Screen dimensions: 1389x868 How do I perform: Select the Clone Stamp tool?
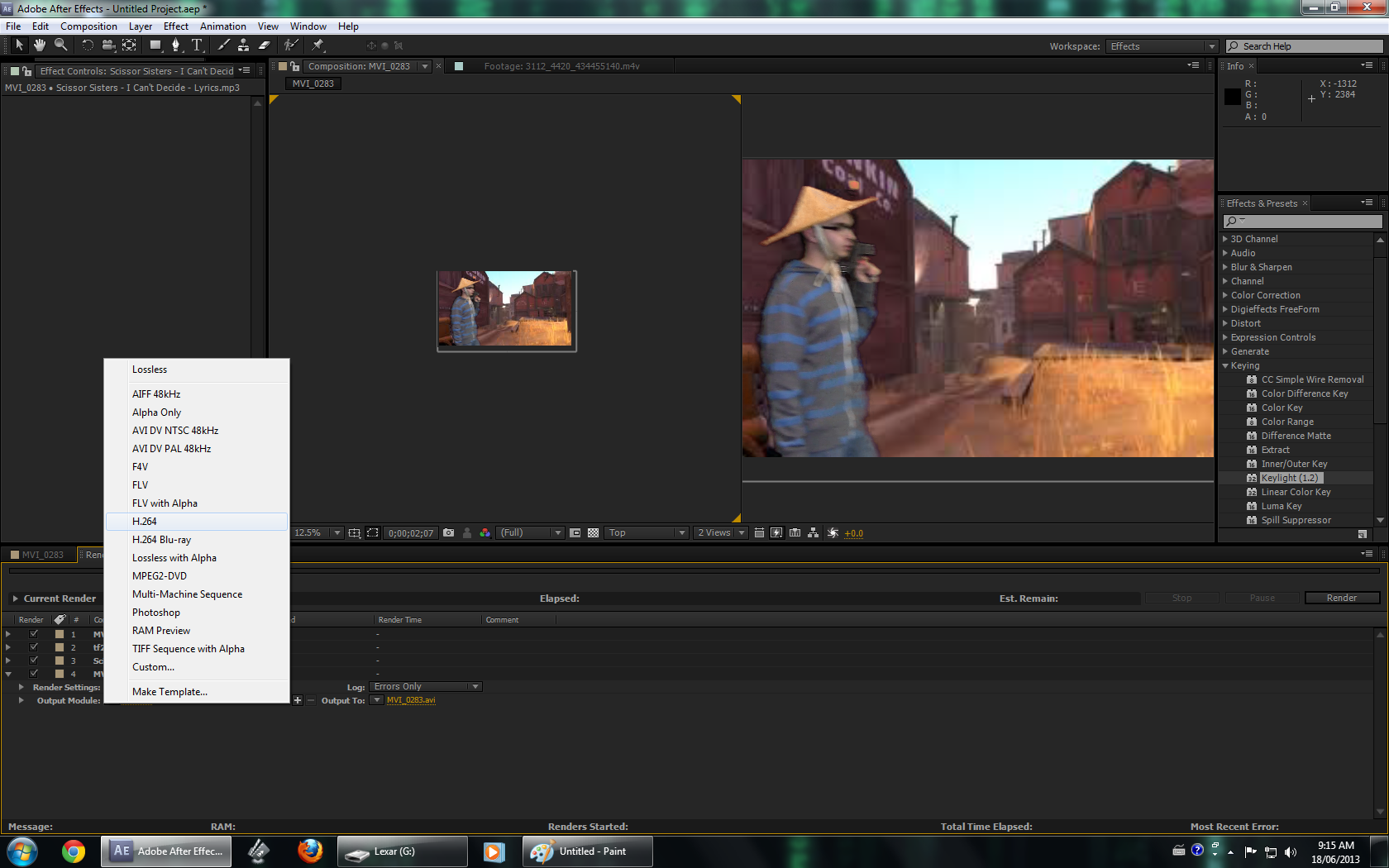coord(243,45)
